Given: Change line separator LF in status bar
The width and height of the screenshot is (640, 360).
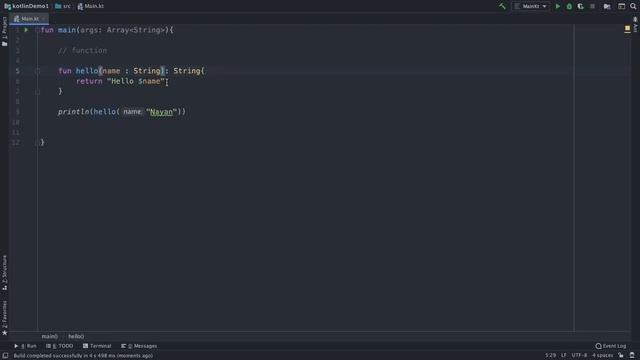Looking at the screenshot, I should [564, 356].
